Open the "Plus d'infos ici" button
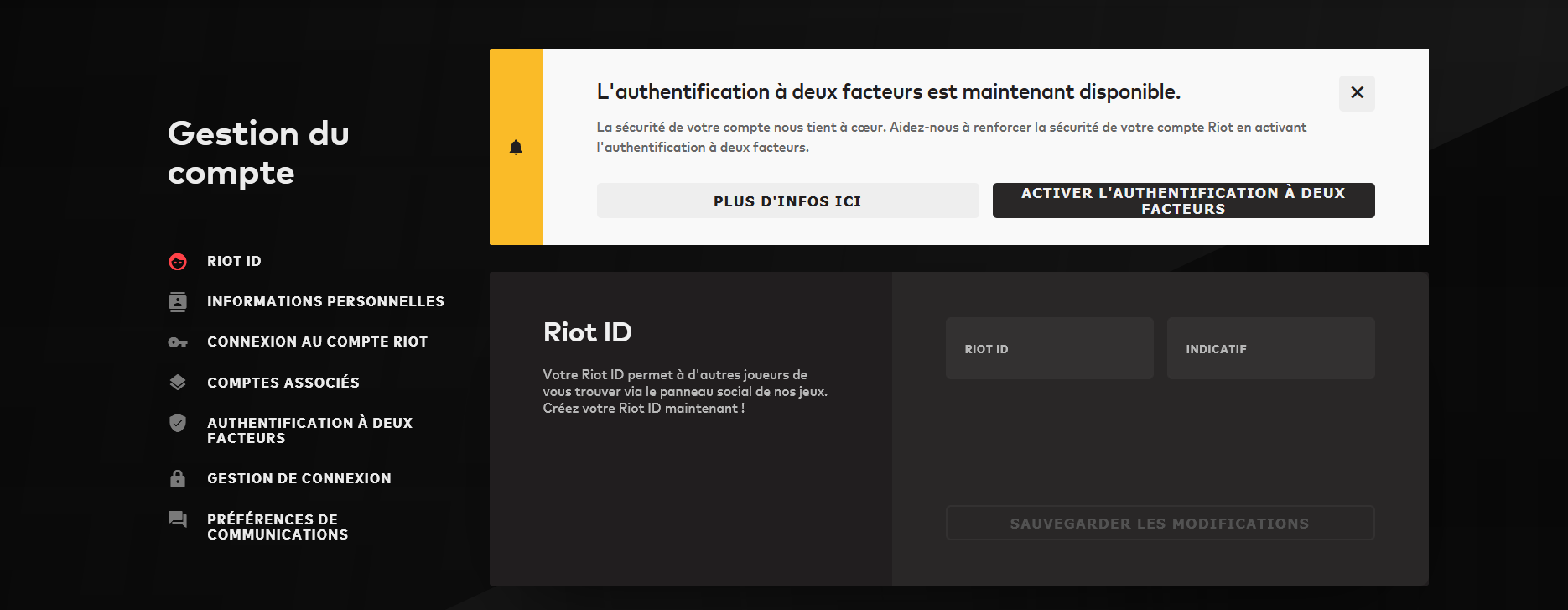This screenshot has height=610, width=1568. pyautogui.click(x=787, y=201)
